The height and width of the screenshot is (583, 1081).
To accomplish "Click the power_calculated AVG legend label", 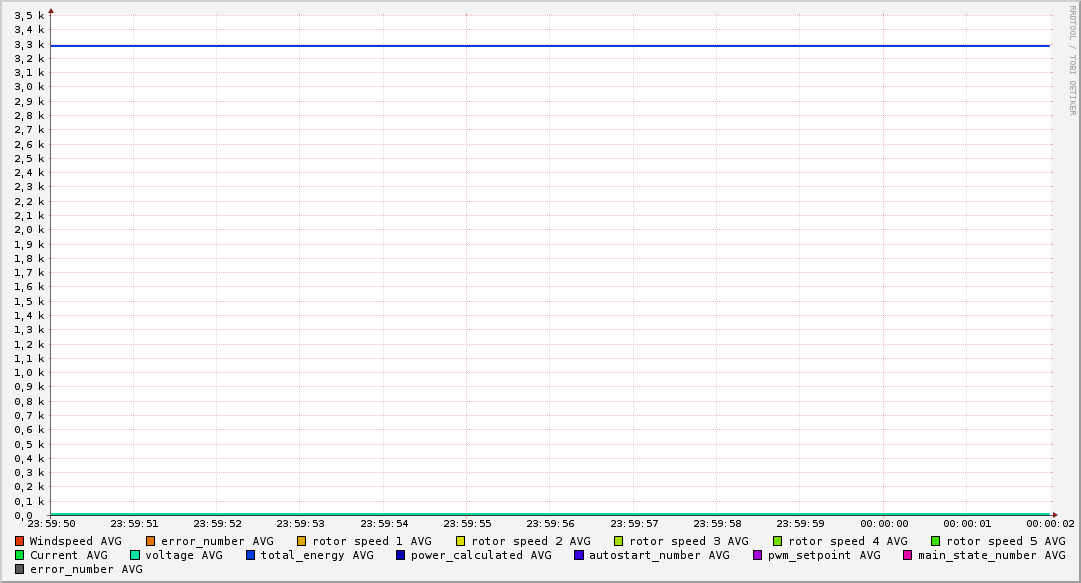I will [x=480, y=555].
